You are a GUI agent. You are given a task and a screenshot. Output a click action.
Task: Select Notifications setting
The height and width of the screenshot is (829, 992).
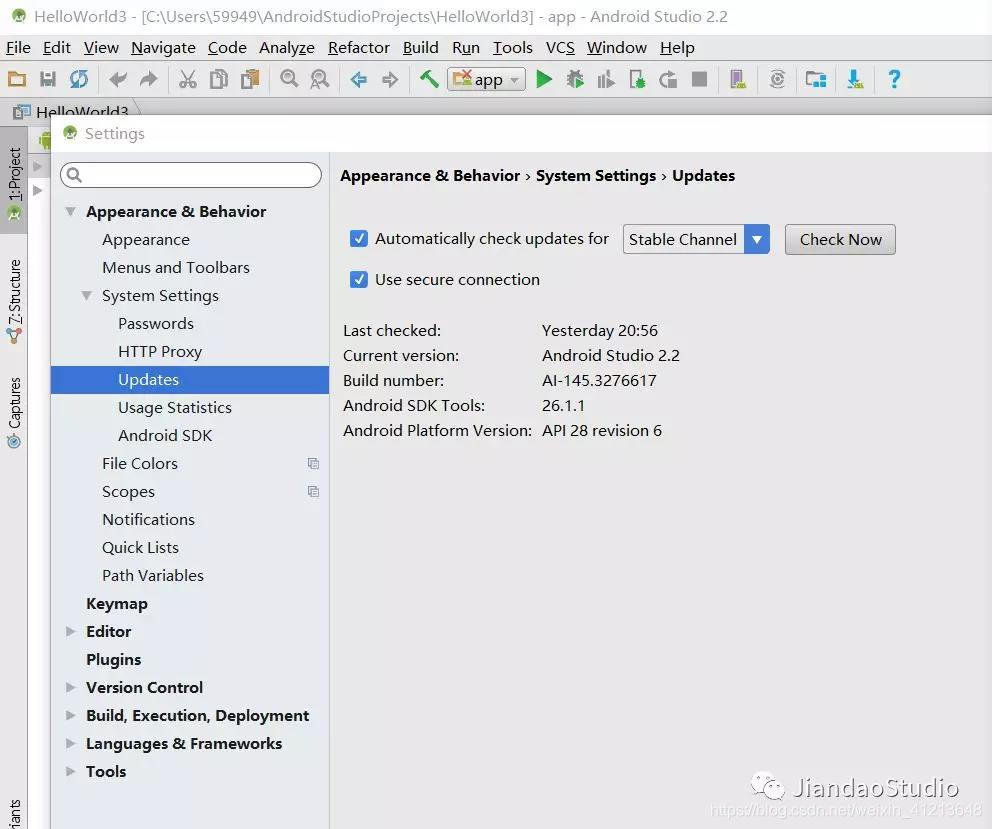pyautogui.click(x=149, y=520)
